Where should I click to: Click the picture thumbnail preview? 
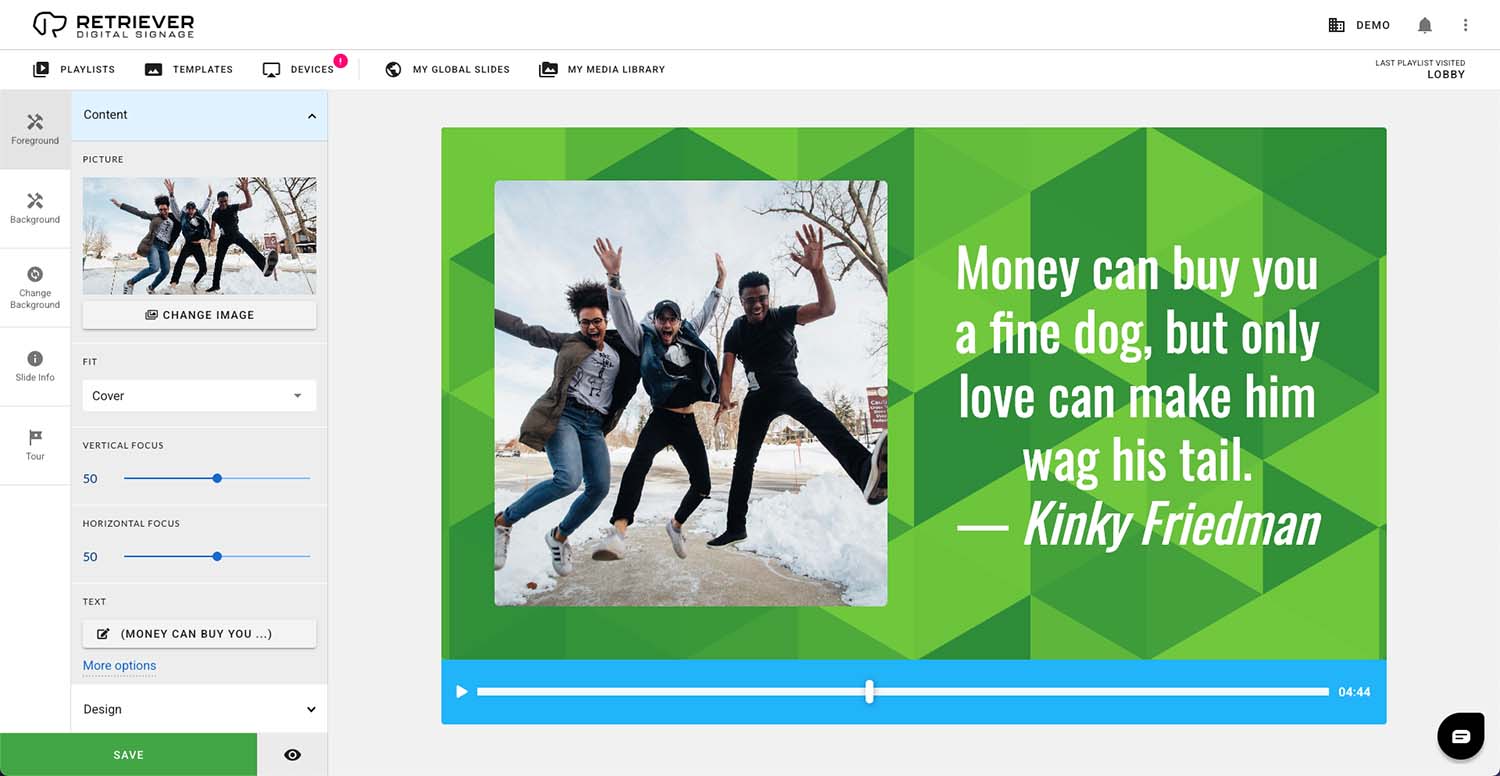point(199,235)
